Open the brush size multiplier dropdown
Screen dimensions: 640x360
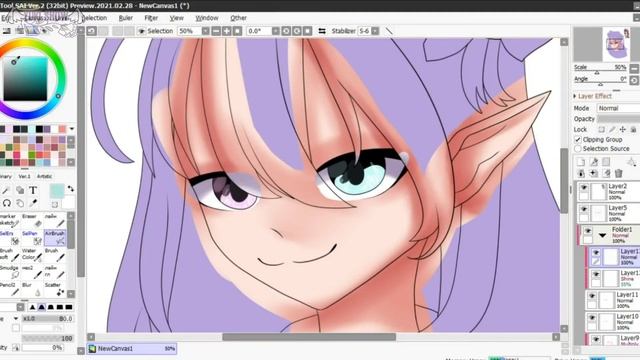16,318
